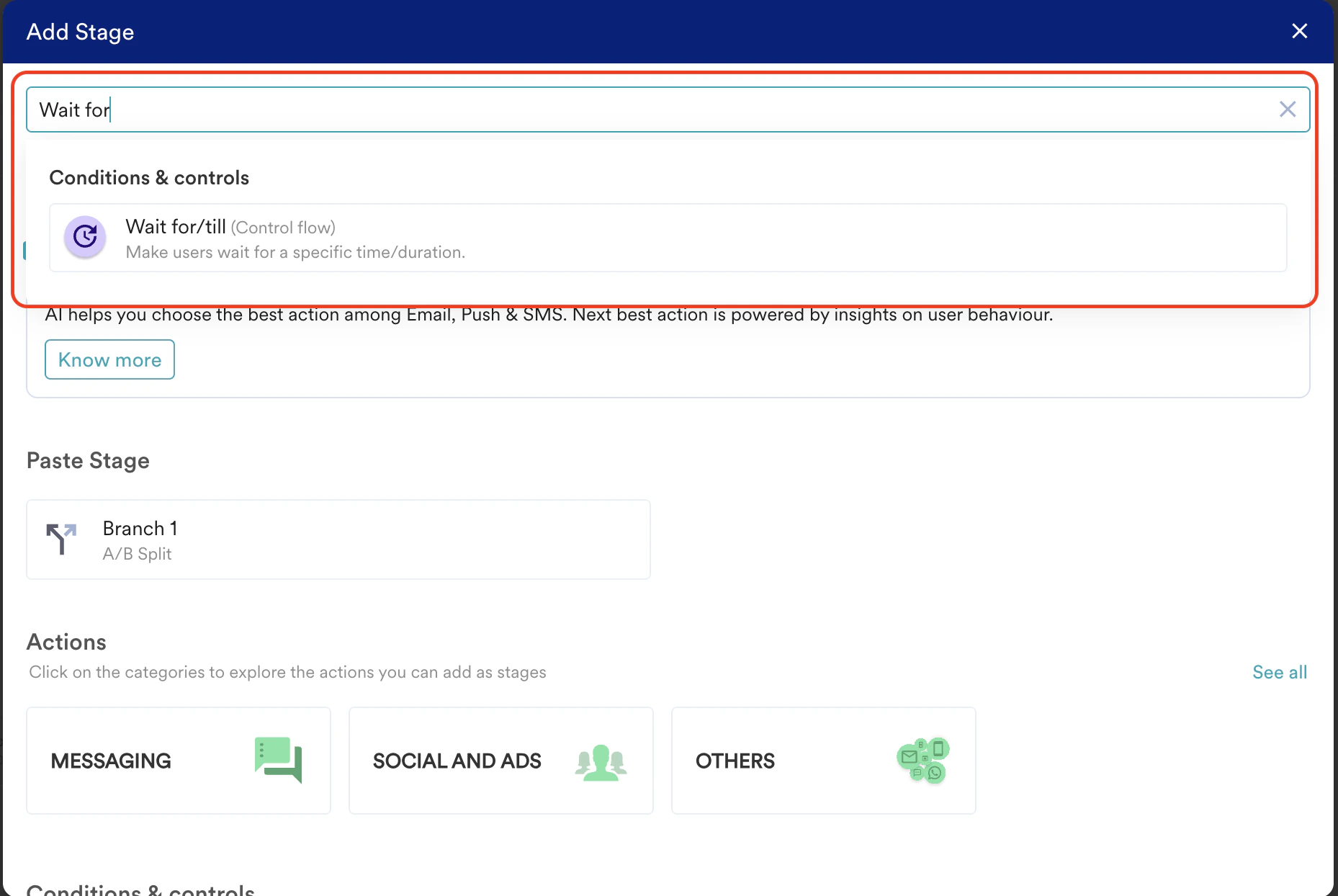Click the 'Conditions & controls' results heading
Viewport: 1338px width, 896px height.
(x=149, y=178)
